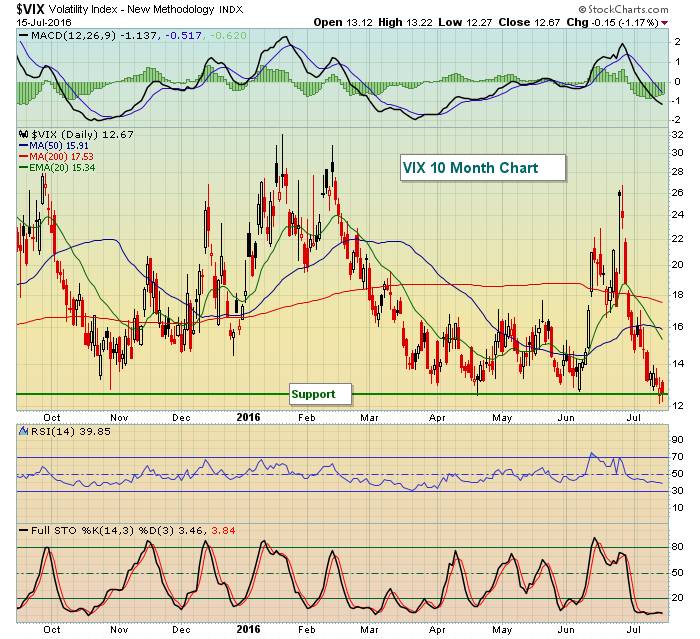Click the blue line marker before MA(50)

tap(24, 146)
